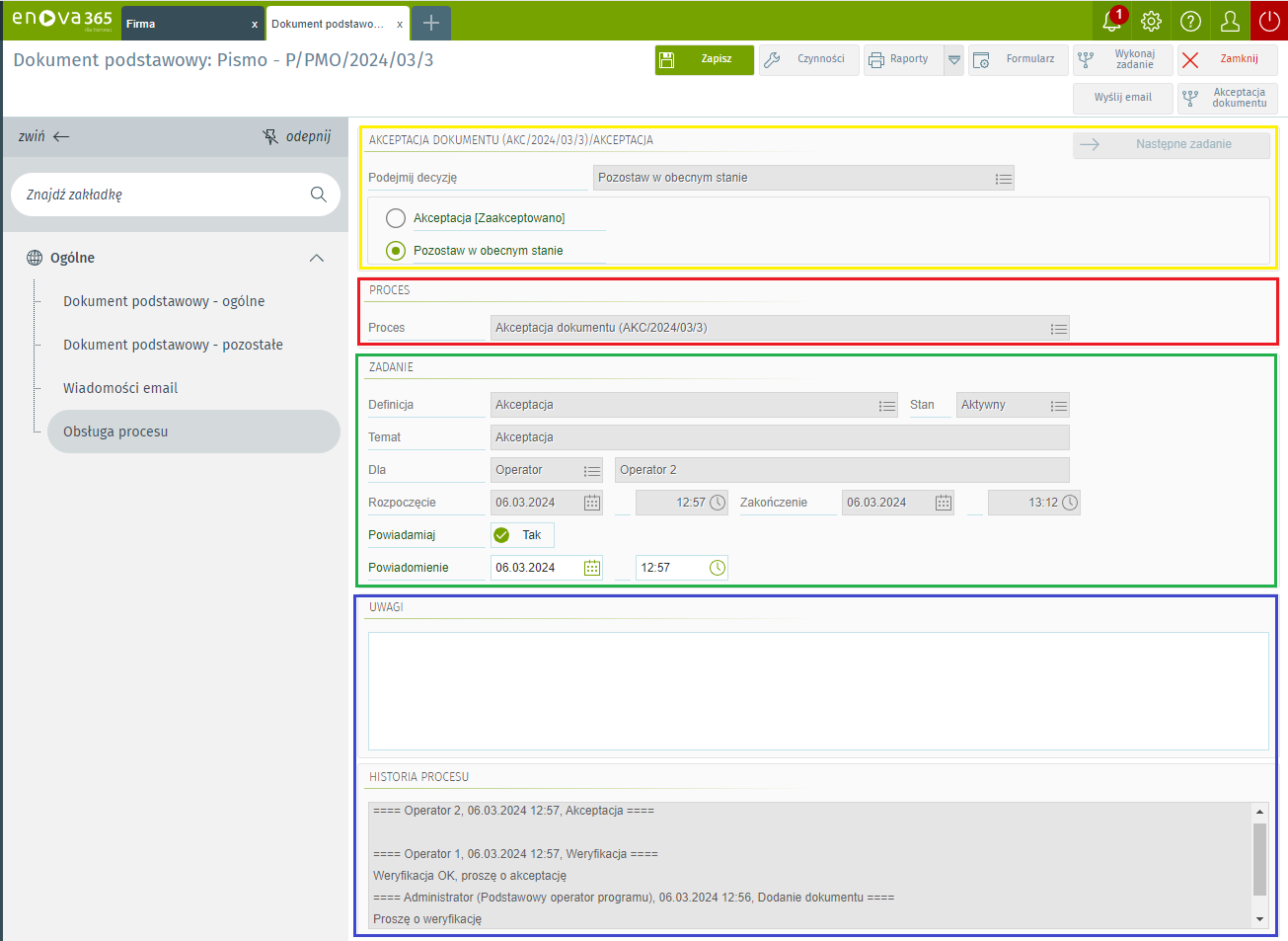Open settings gear in top bar
The height and width of the screenshot is (941, 1288).
pyautogui.click(x=1151, y=21)
